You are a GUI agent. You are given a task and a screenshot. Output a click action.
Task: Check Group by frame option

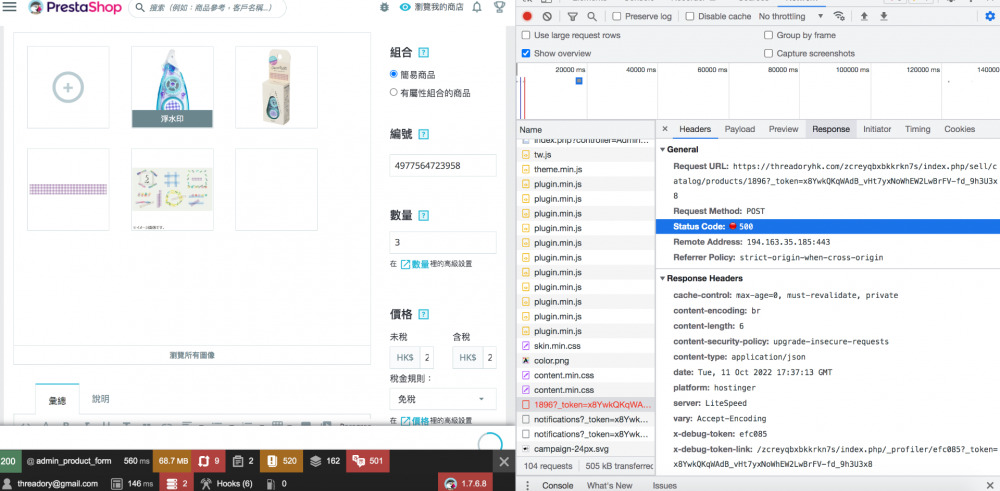pyautogui.click(x=768, y=35)
